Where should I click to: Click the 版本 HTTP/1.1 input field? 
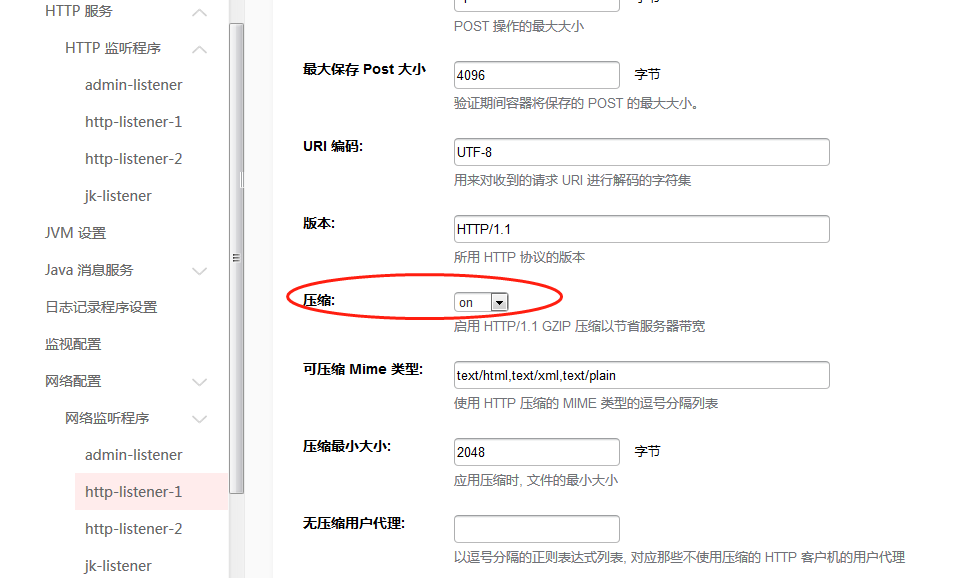coord(641,229)
